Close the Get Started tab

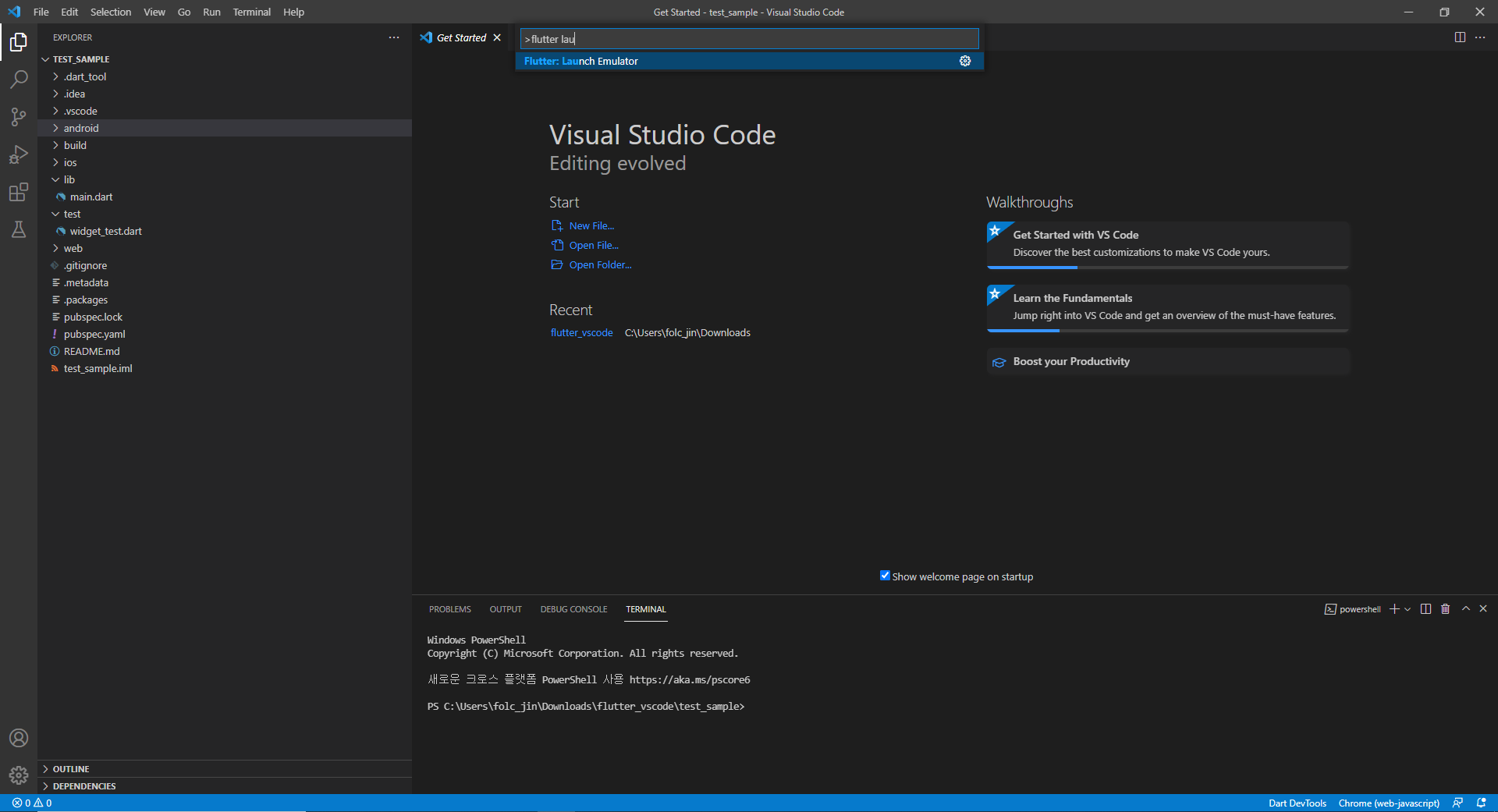click(497, 37)
